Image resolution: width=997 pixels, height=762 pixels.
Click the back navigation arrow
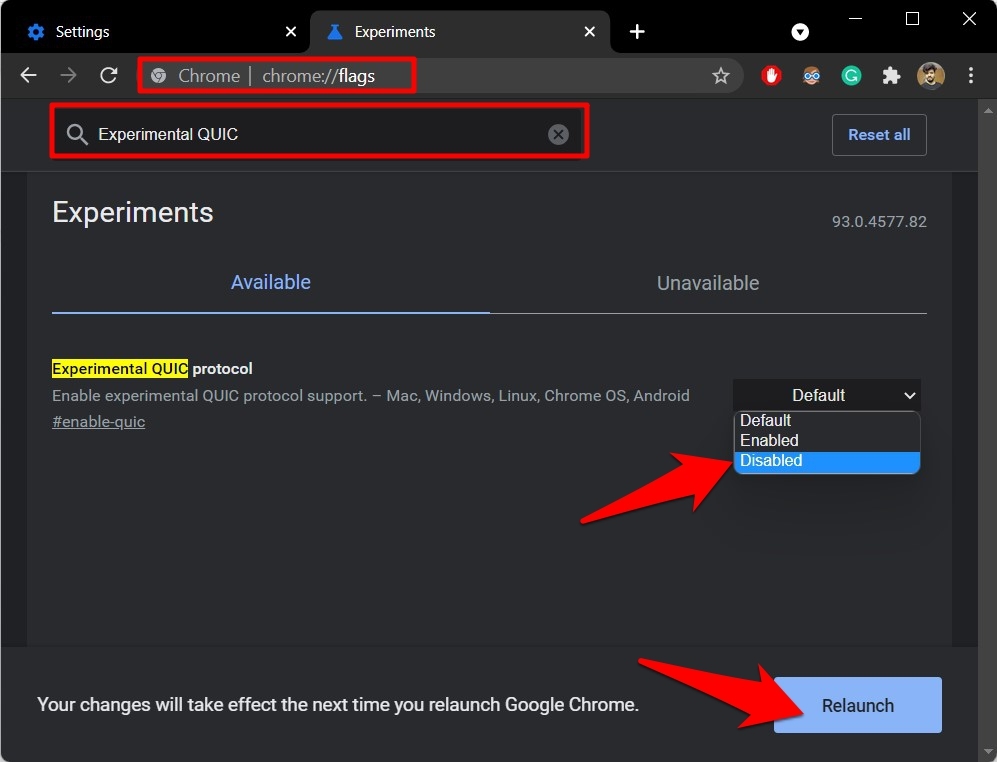click(28, 75)
